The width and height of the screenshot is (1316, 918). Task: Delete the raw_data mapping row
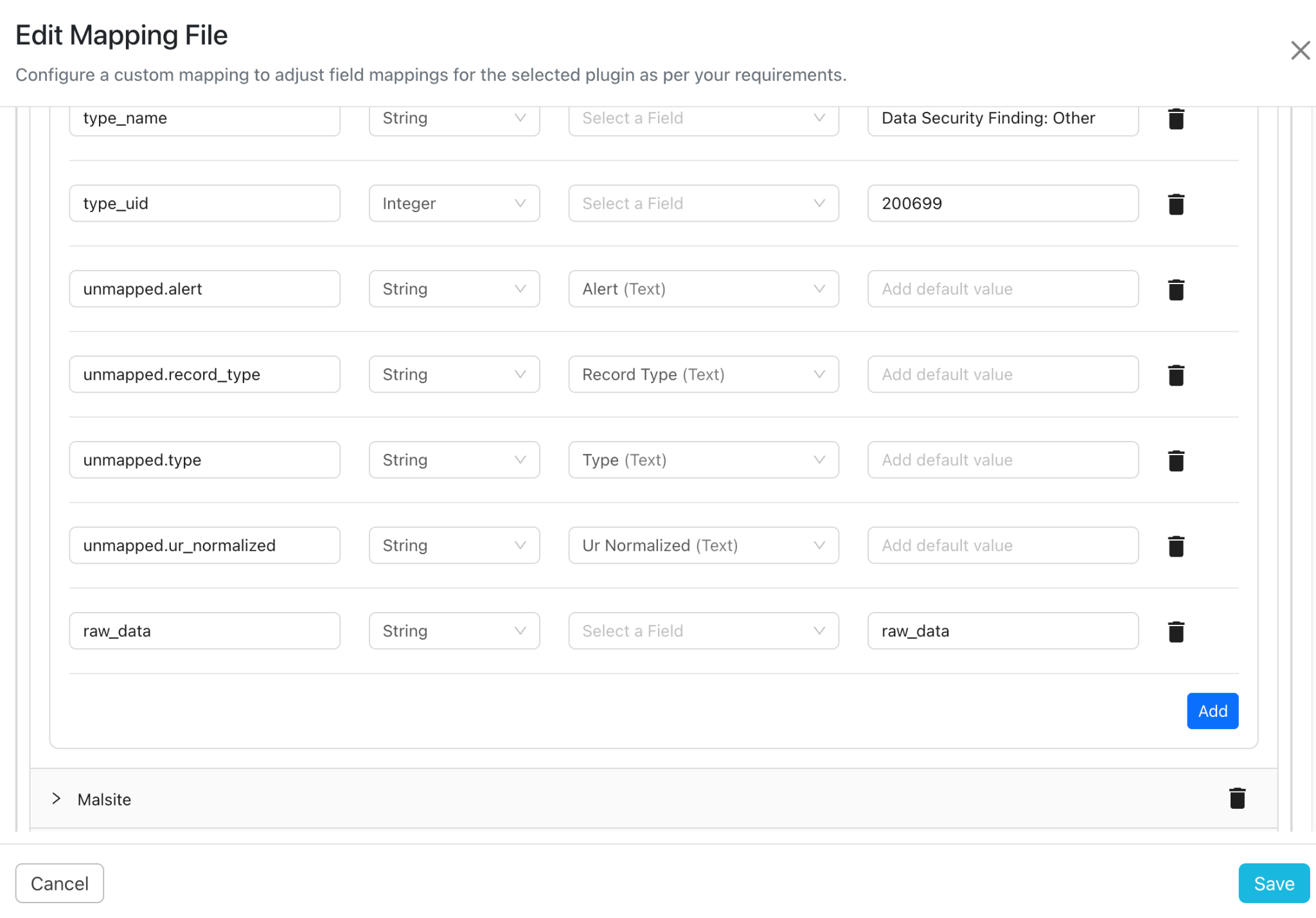point(1176,631)
